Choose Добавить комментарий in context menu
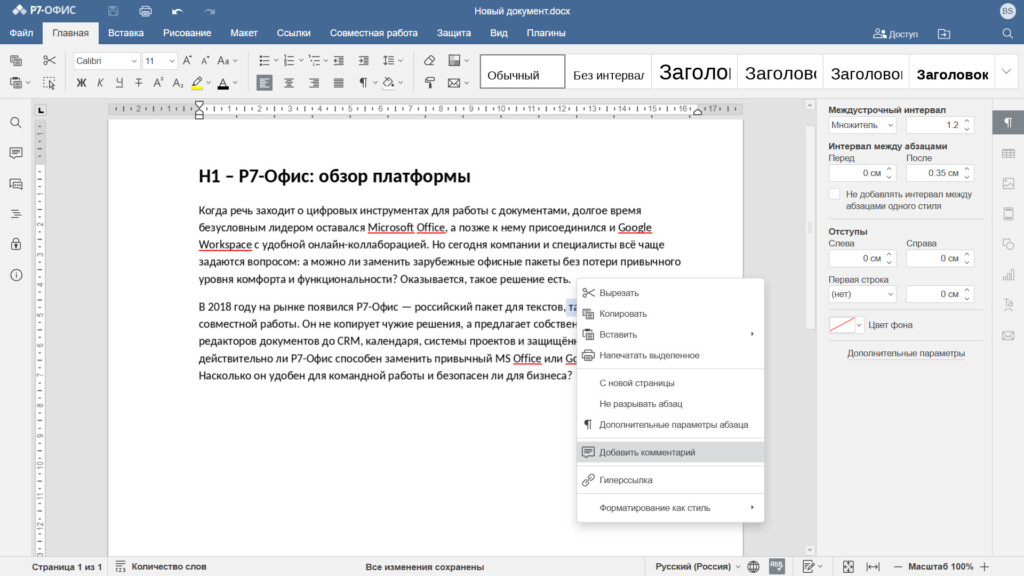The image size is (1024, 576). (671, 452)
